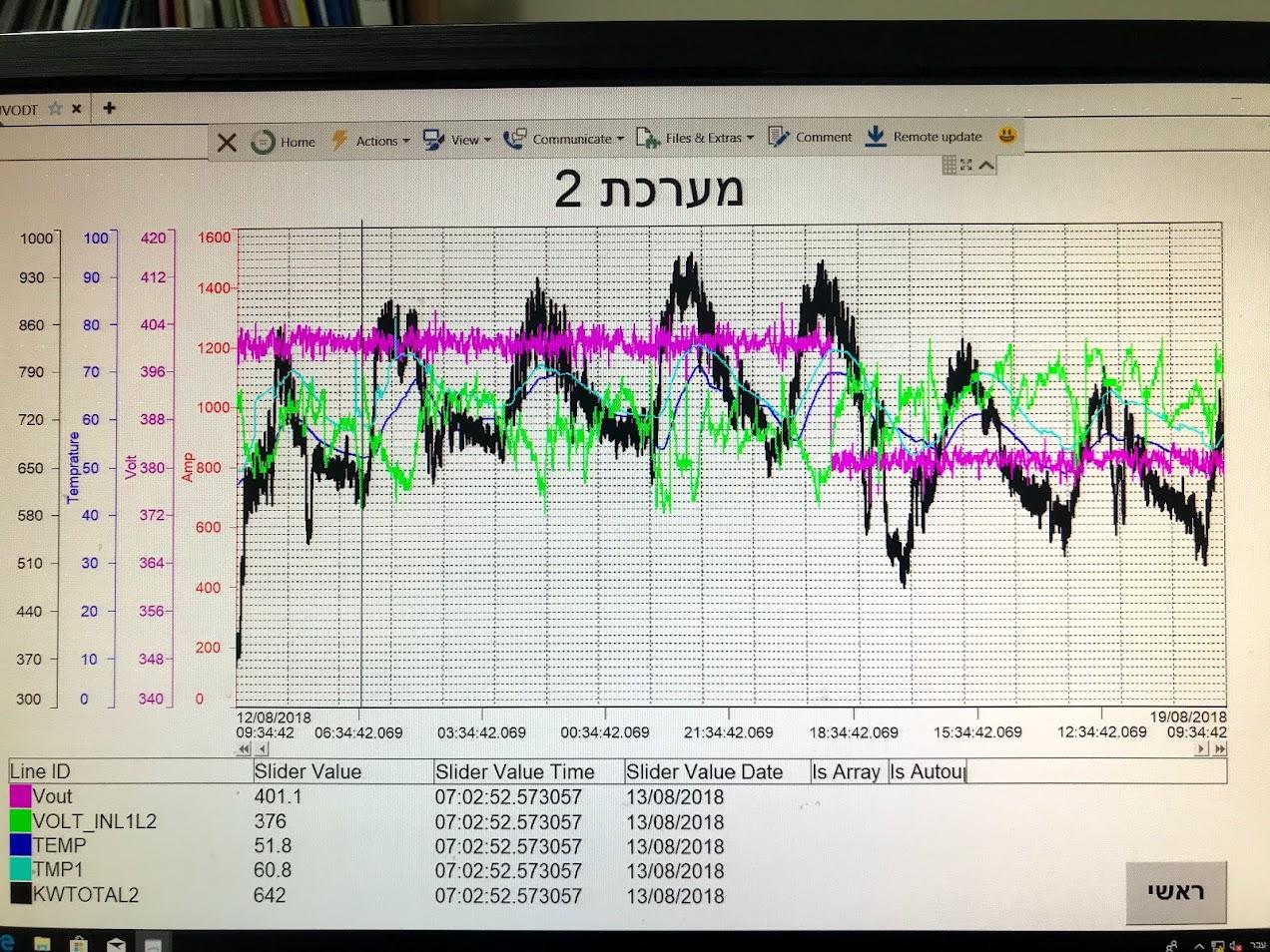The height and width of the screenshot is (952, 1270).
Task: Click the smiley feedback icon
Action: pos(1007,135)
